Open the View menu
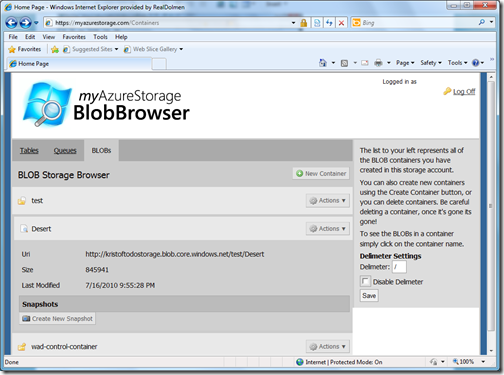The width and height of the screenshot is (504, 375). coord(49,37)
